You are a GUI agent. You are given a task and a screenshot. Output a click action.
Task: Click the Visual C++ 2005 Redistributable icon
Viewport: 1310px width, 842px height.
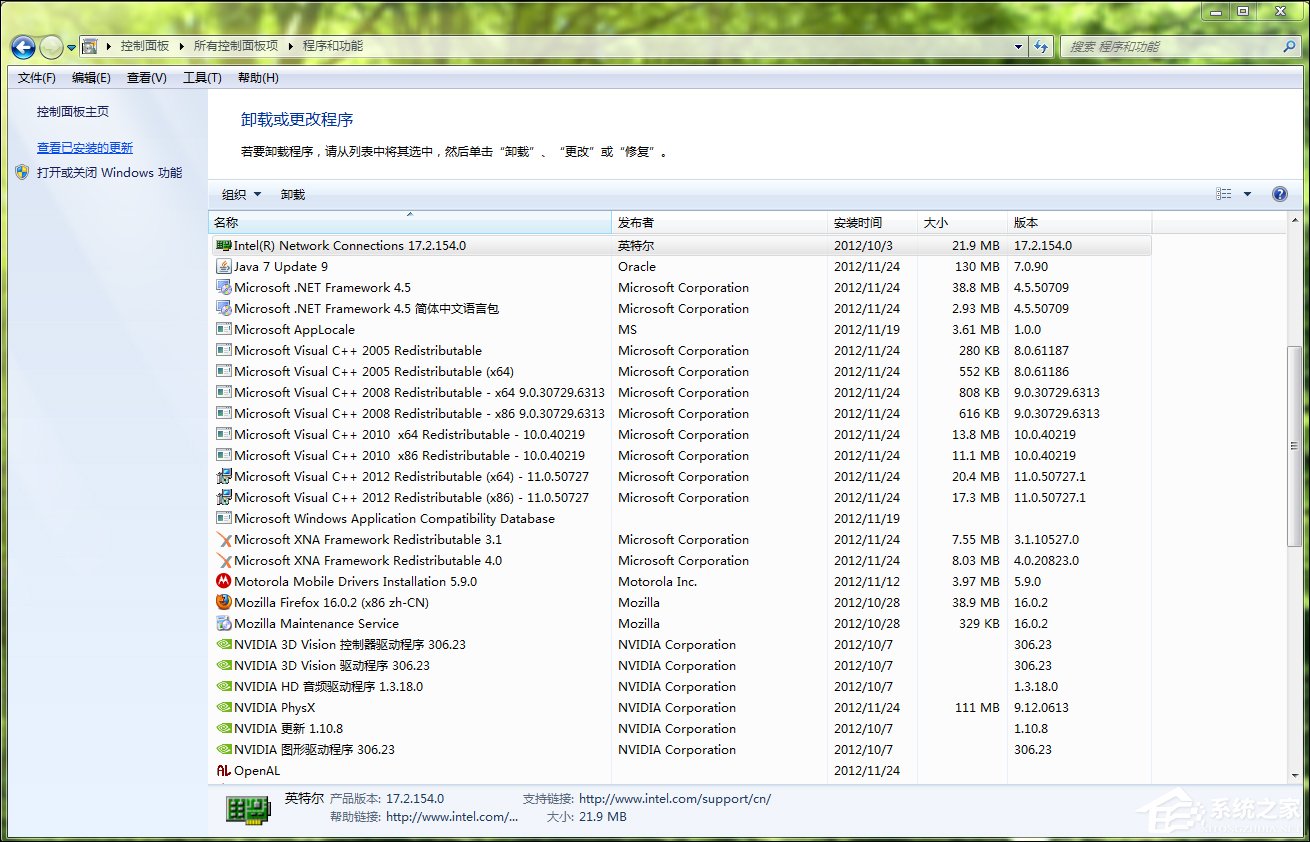coord(224,350)
